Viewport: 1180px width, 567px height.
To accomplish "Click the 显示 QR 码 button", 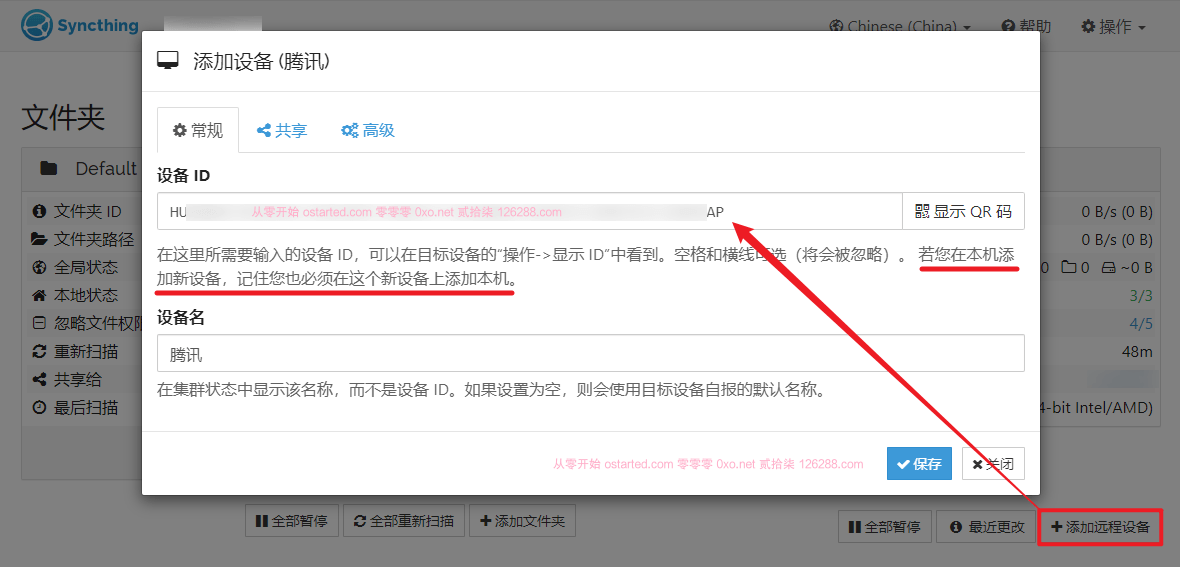I will (x=963, y=211).
